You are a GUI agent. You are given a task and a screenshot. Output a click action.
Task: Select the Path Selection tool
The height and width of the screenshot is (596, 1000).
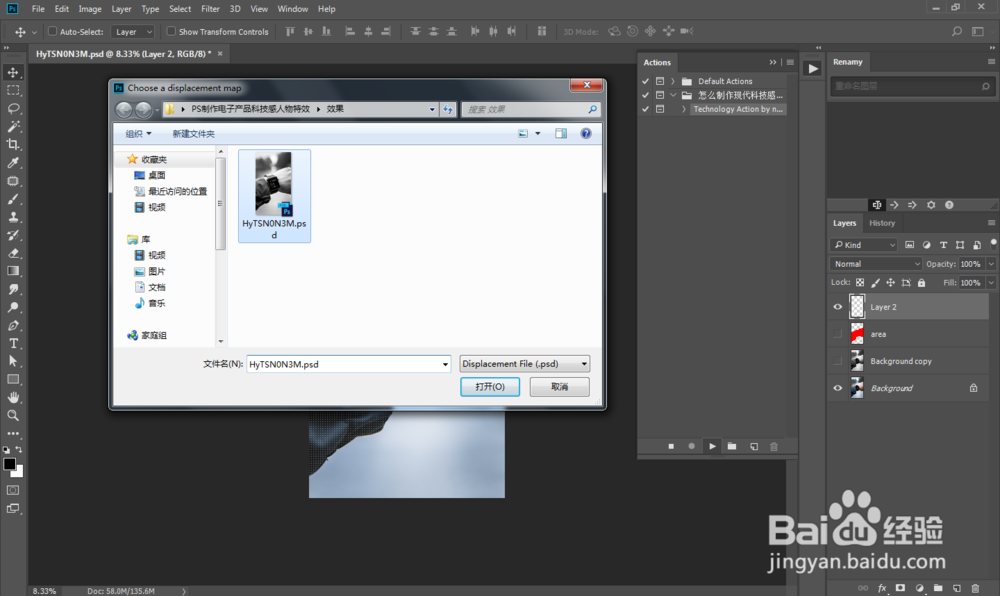click(13, 361)
